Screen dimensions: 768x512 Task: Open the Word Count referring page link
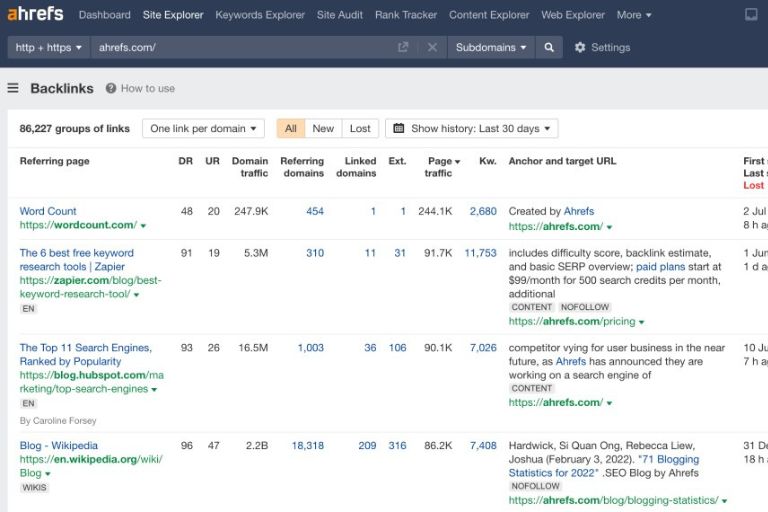(48, 211)
